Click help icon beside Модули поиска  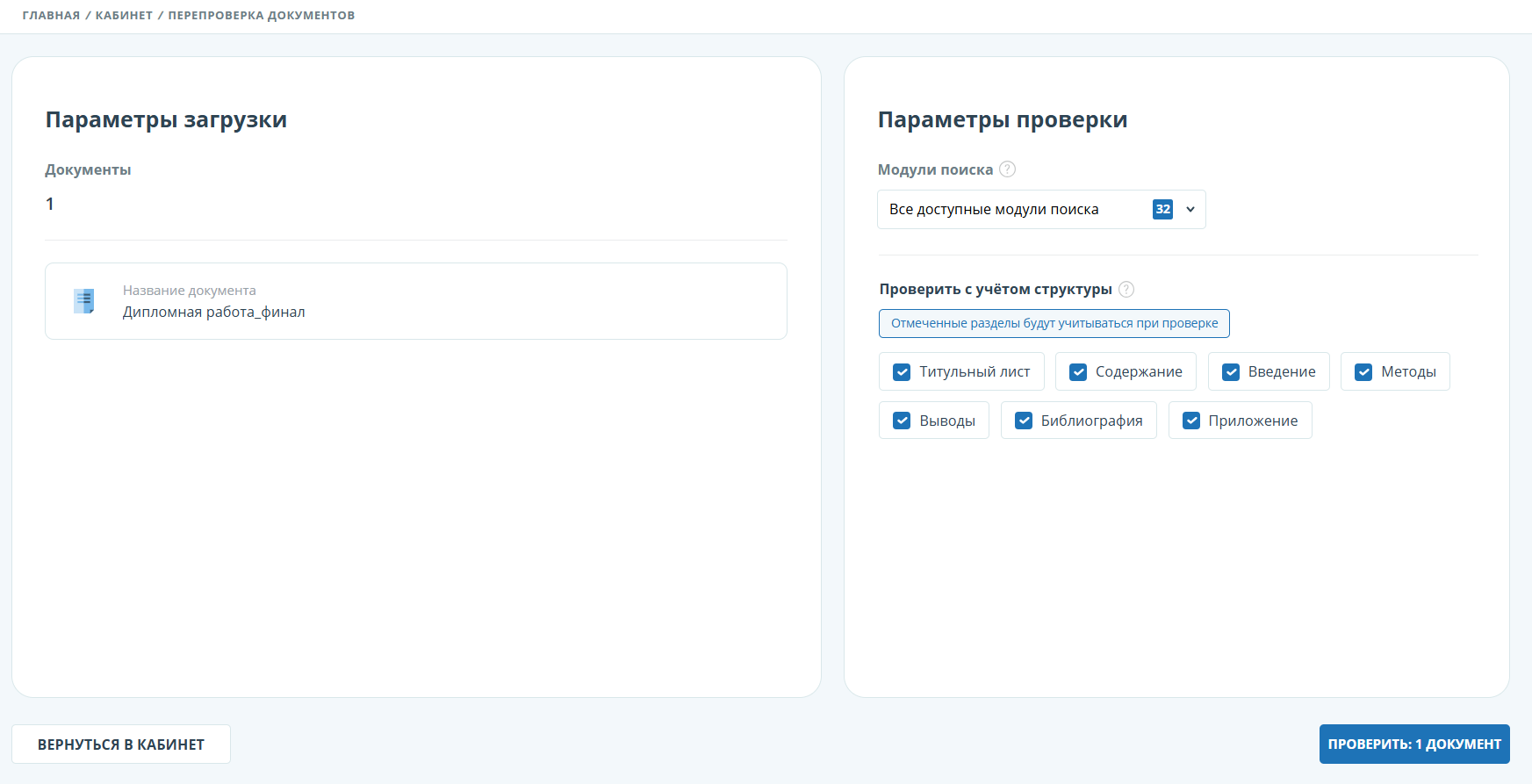[x=1008, y=169]
